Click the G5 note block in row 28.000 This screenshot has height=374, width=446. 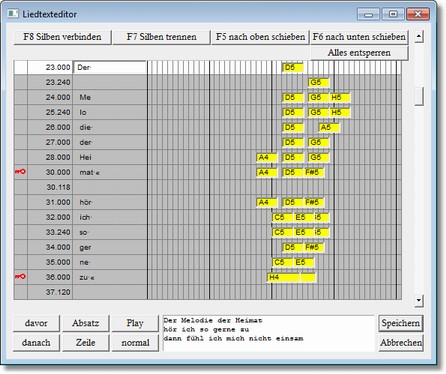point(319,157)
